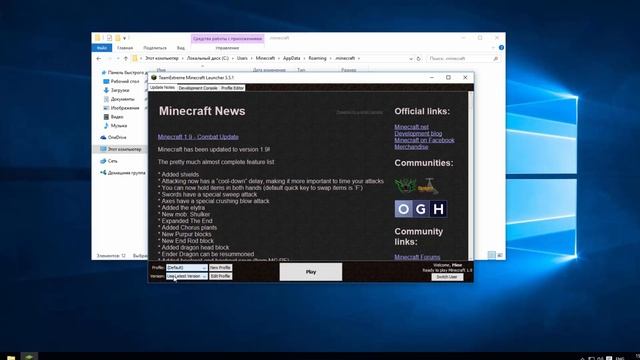The width and height of the screenshot is (640, 360).
Task: Click the Explorer help question-mark icon
Action: [501, 48]
